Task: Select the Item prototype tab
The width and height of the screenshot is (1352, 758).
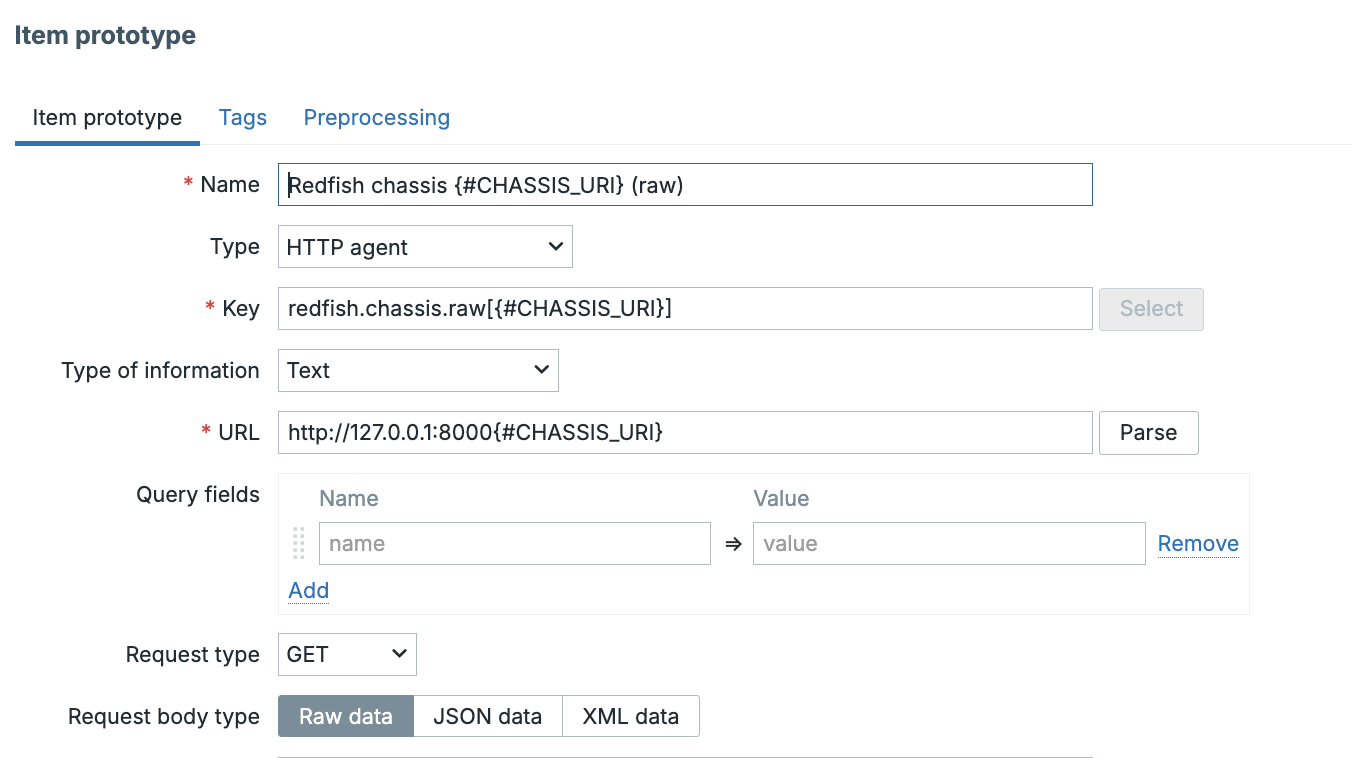Action: coord(106,117)
